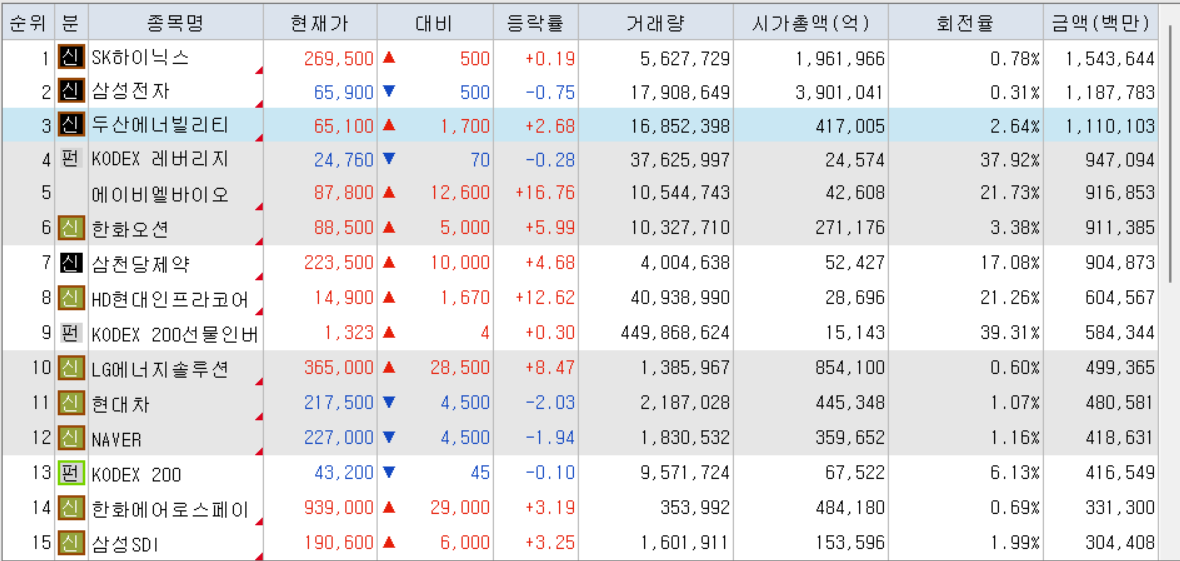Screen dimensions: 1180x561
Task: Sort by 등락률 column header
Action: (x=535, y=23)
